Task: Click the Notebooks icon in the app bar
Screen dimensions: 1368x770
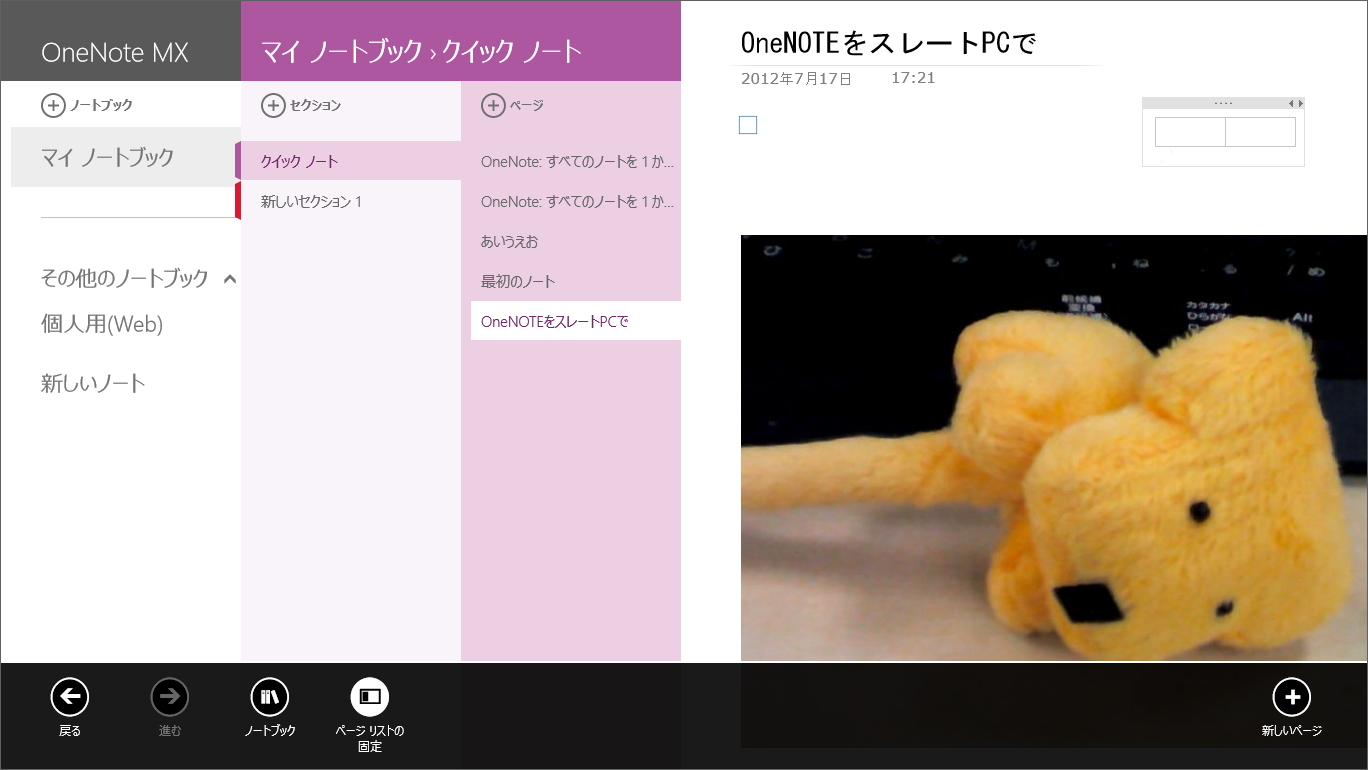Action: click(269, 696)
